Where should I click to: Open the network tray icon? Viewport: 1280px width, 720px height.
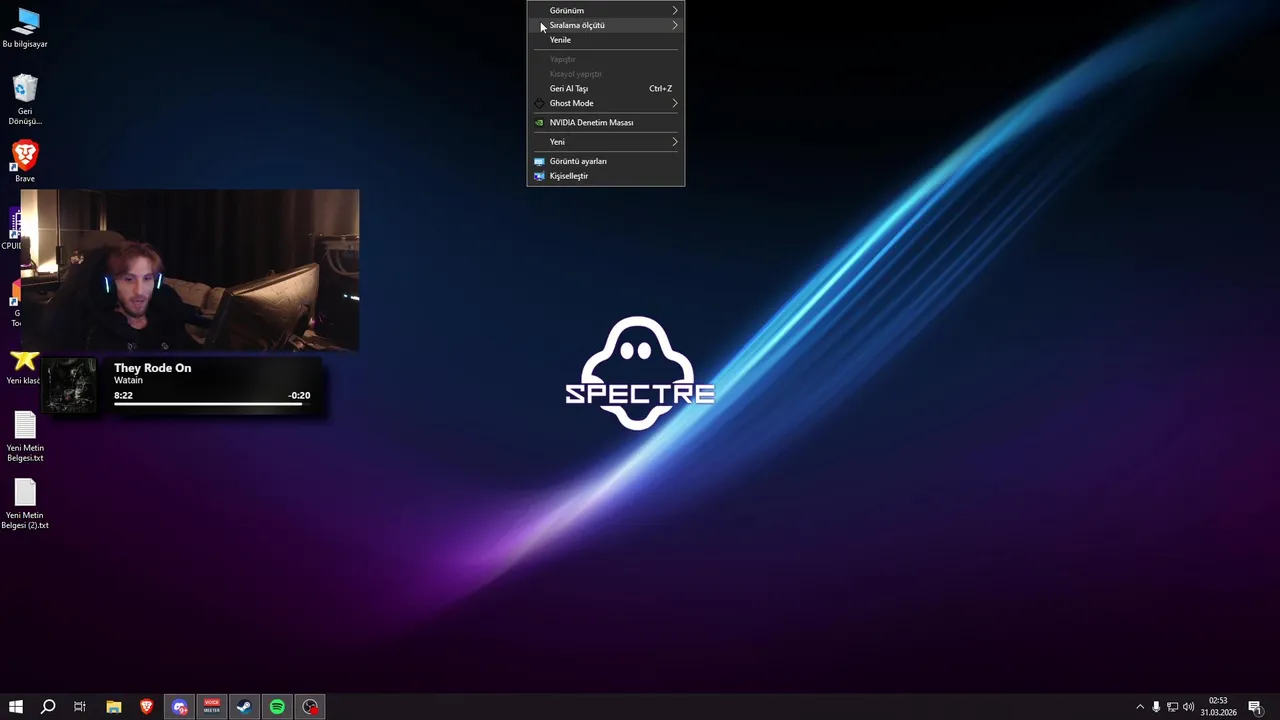pyautogui.click(x=1172, y=707)
